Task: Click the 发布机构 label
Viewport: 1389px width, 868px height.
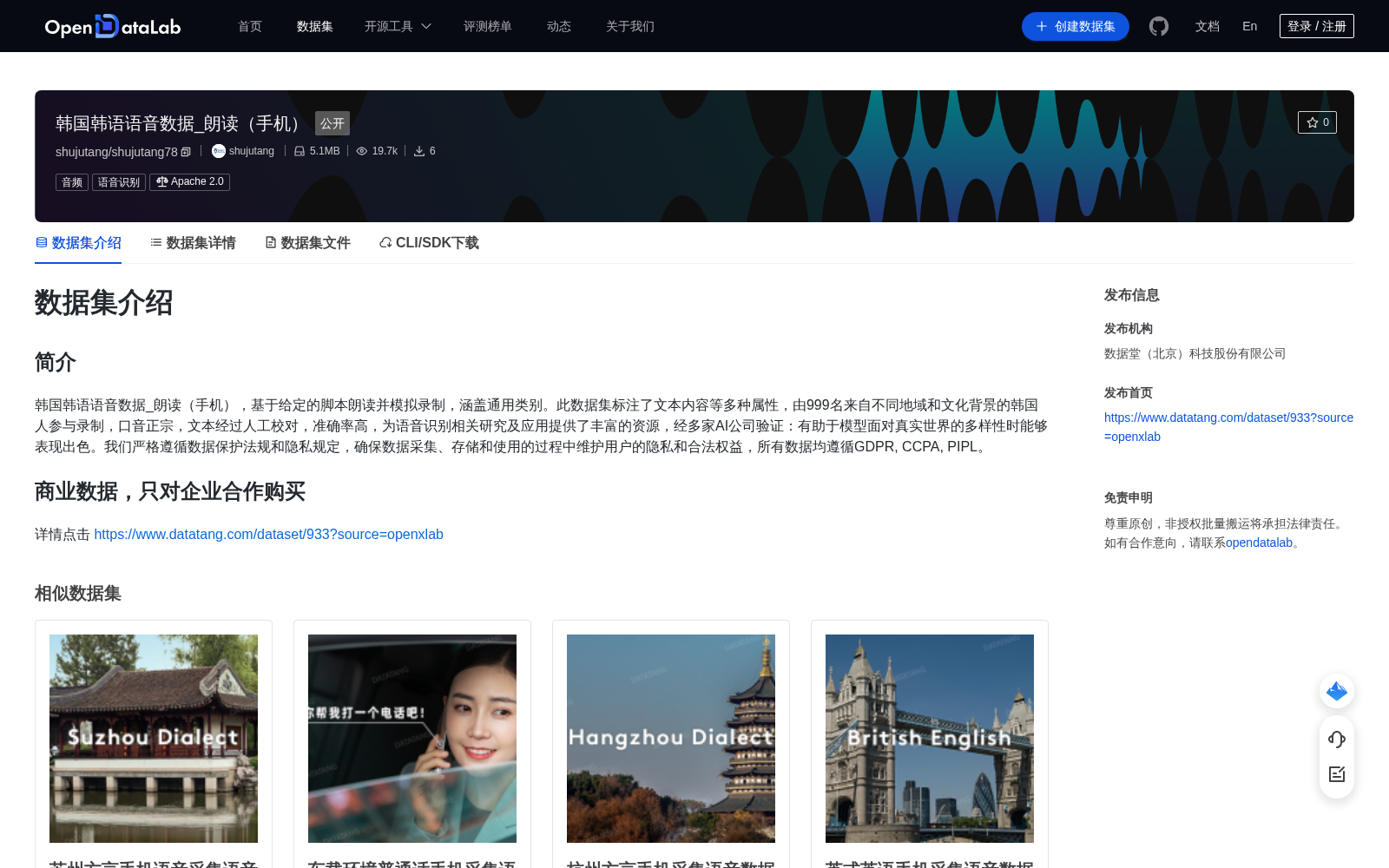Action: coord(1129,328)
